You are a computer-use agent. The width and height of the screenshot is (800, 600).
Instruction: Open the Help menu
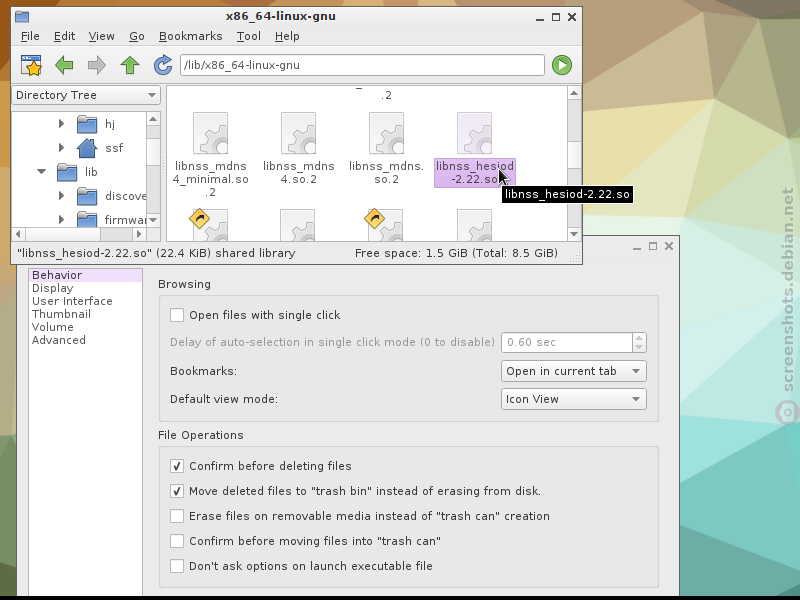287,36
